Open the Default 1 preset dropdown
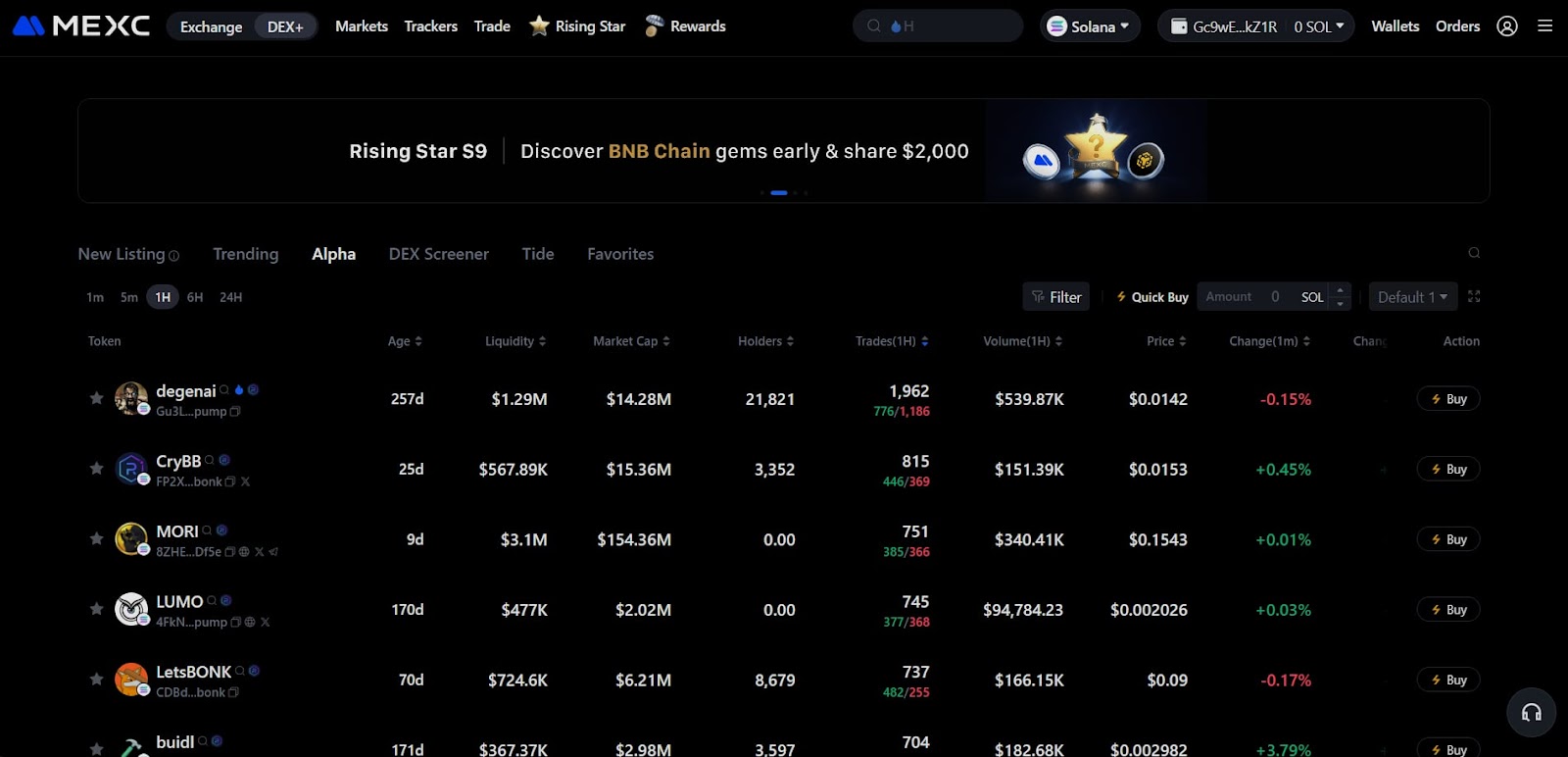1568x757 pixels. (1413, 297)
